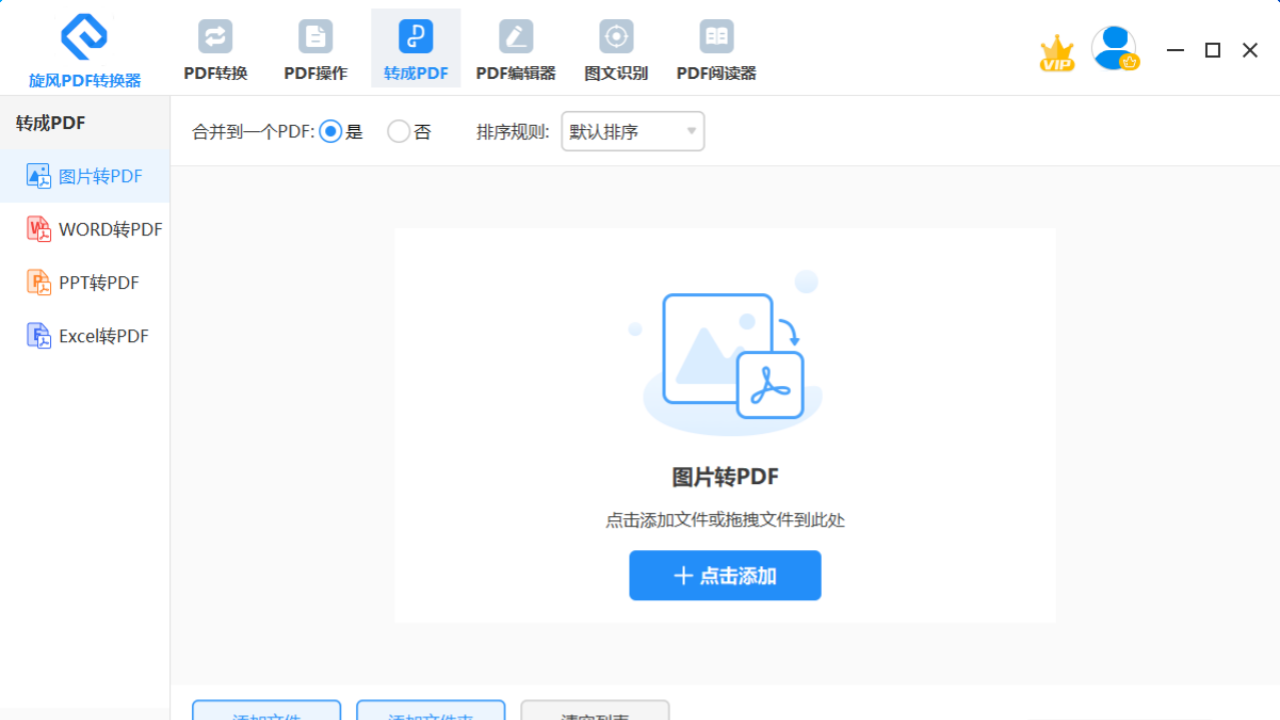Select 是 to merge into one PDF

coord(330,131)
